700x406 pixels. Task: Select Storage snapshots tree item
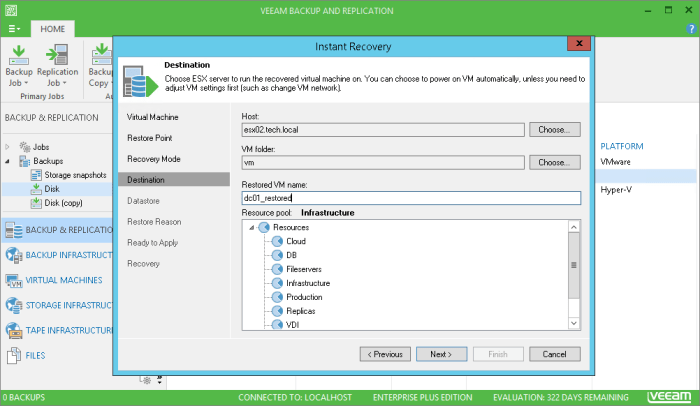tap(69, 175)
